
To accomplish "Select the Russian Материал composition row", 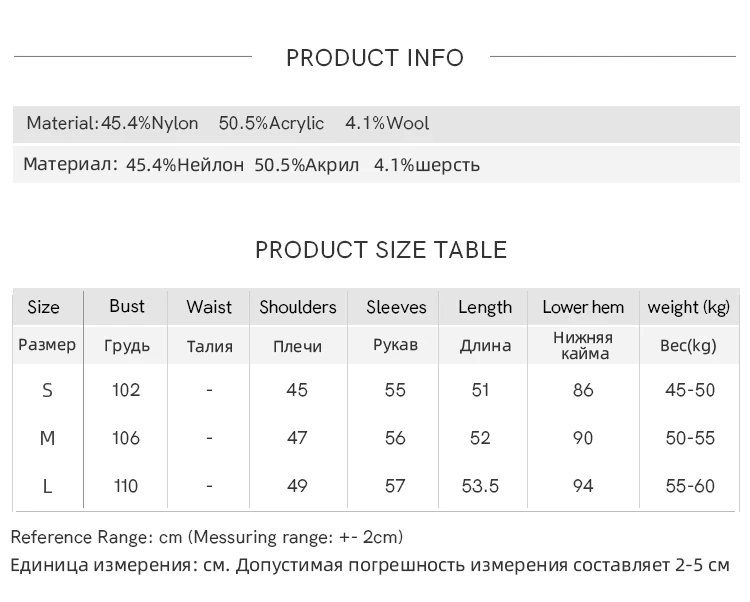I will (376, 164).
